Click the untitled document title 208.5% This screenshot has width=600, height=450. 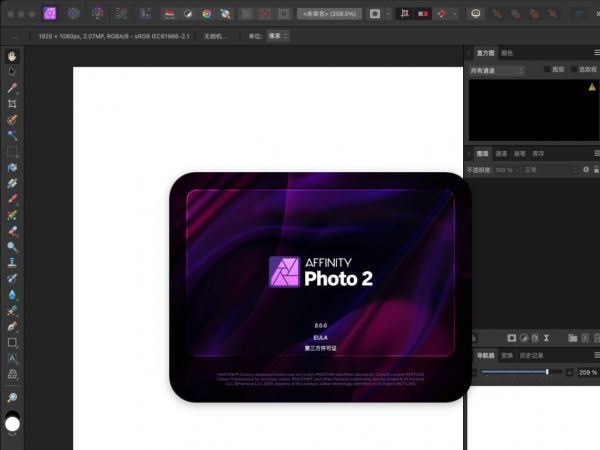pyautogui.click(x=329, y=14)
